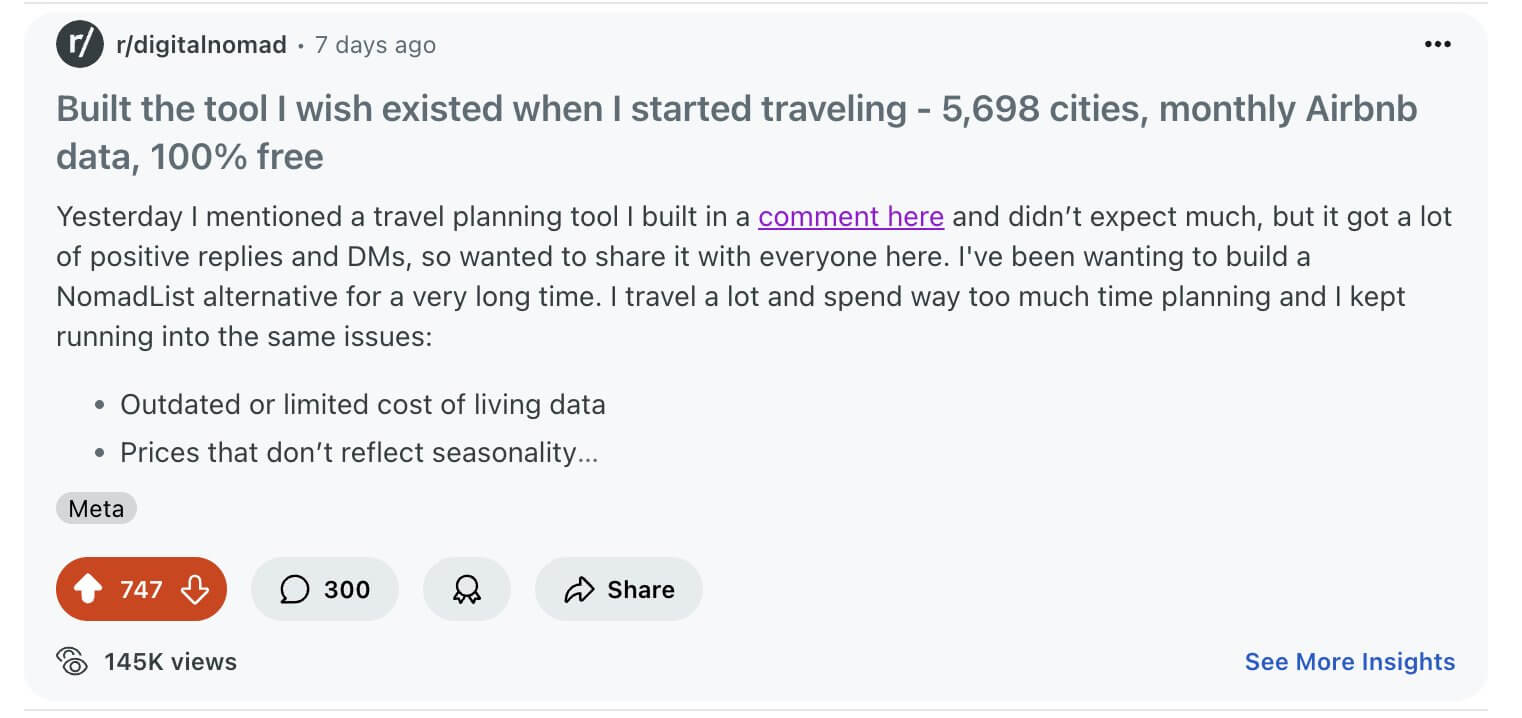
Task: Click the 300 comments count
Action: pos(347,590)
